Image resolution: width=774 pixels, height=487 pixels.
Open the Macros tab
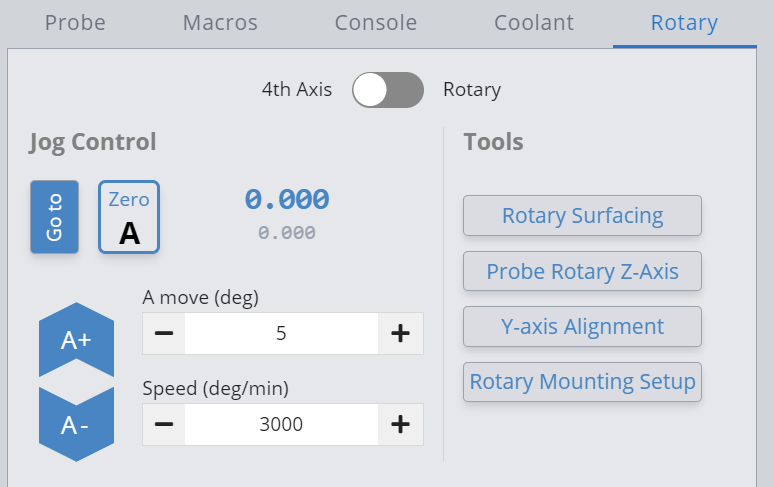(x=220, y=23)
